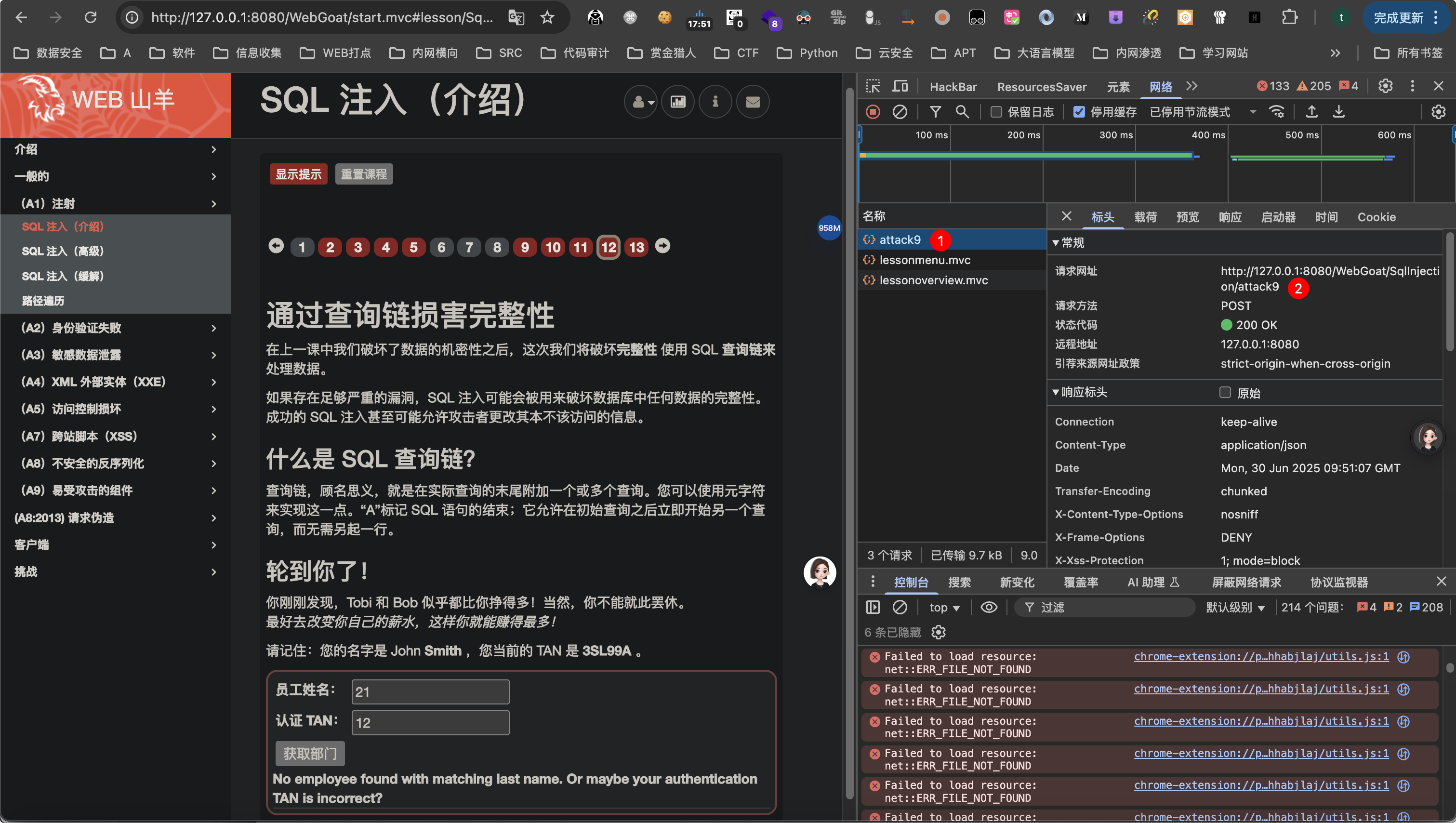Click the browser back arrow

click(21, 17)
